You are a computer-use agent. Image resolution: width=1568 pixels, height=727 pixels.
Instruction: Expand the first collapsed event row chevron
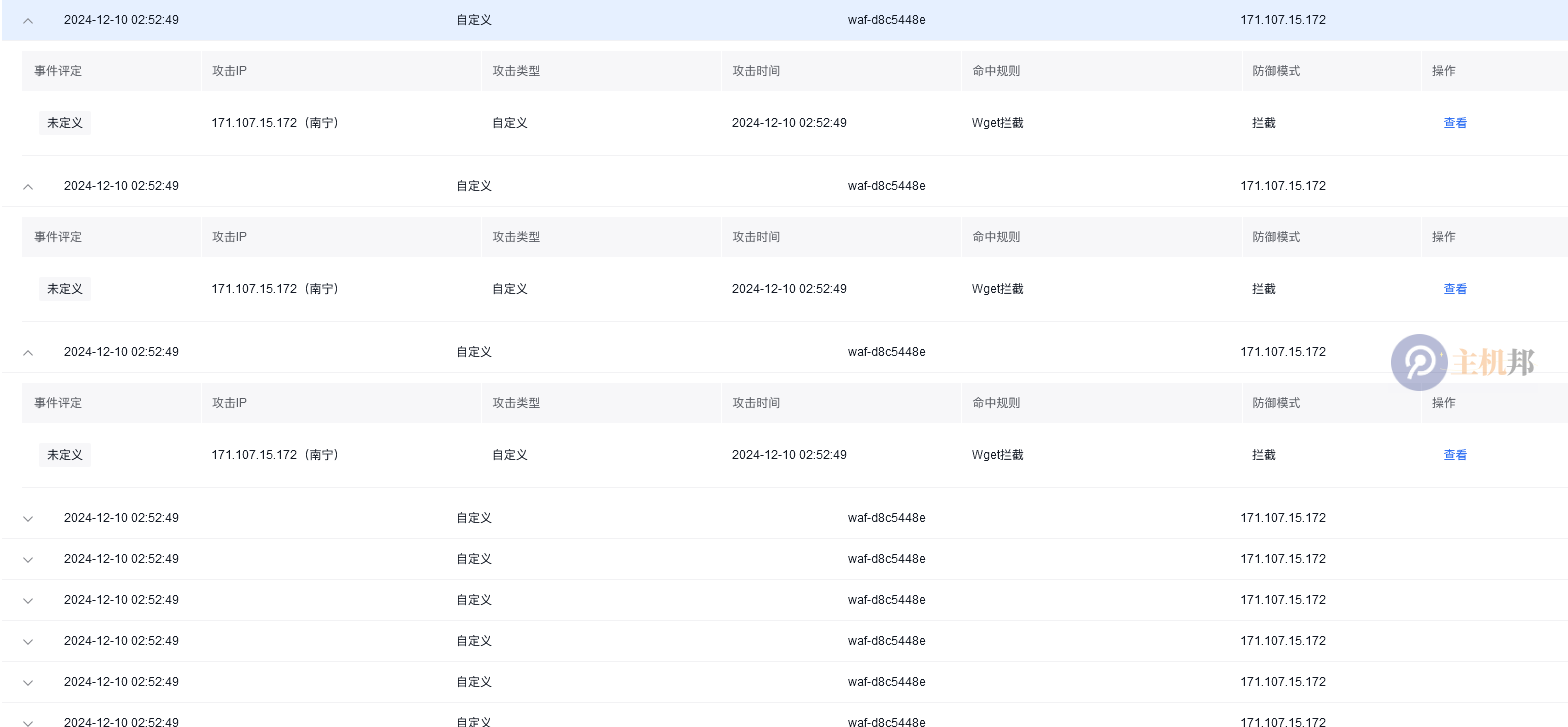(x=28, y=518)
